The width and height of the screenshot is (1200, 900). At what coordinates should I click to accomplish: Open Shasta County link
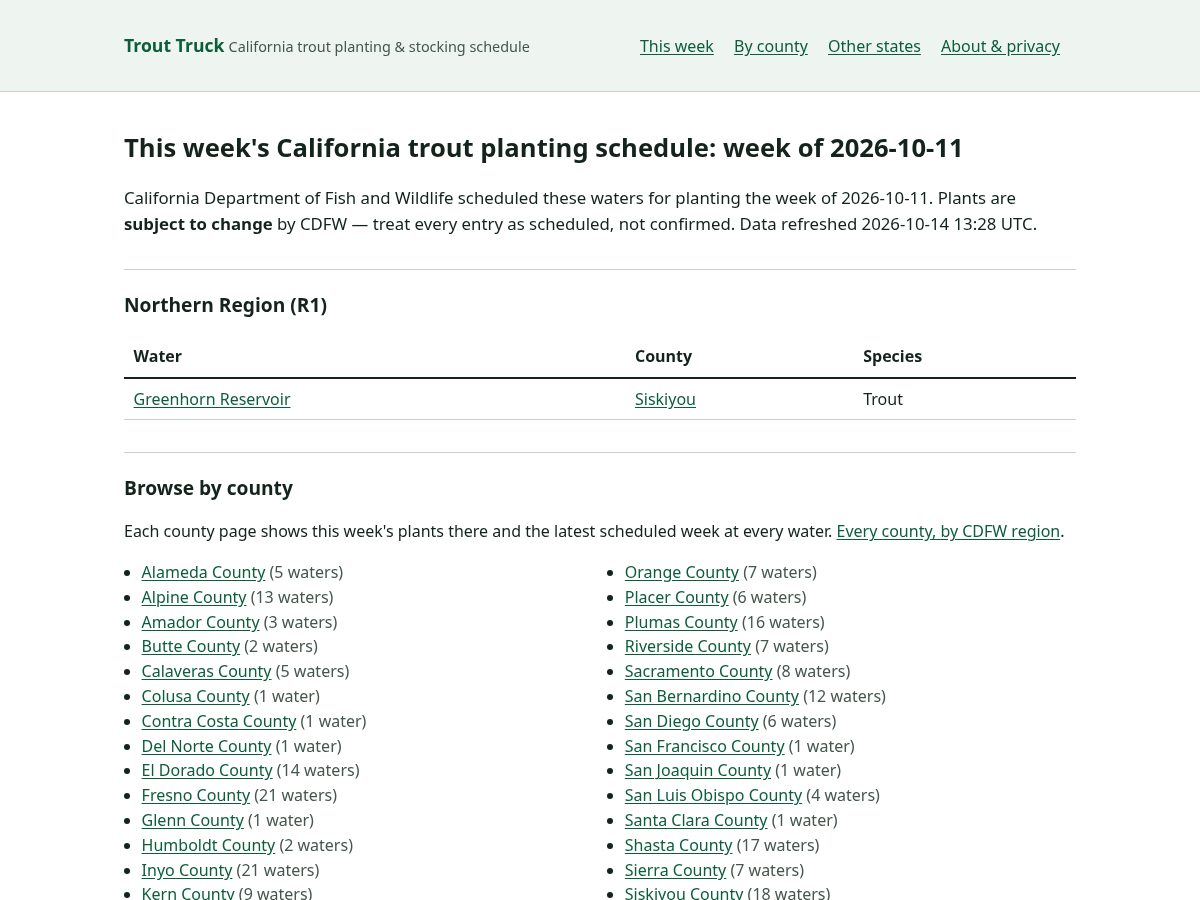[678, 845]
